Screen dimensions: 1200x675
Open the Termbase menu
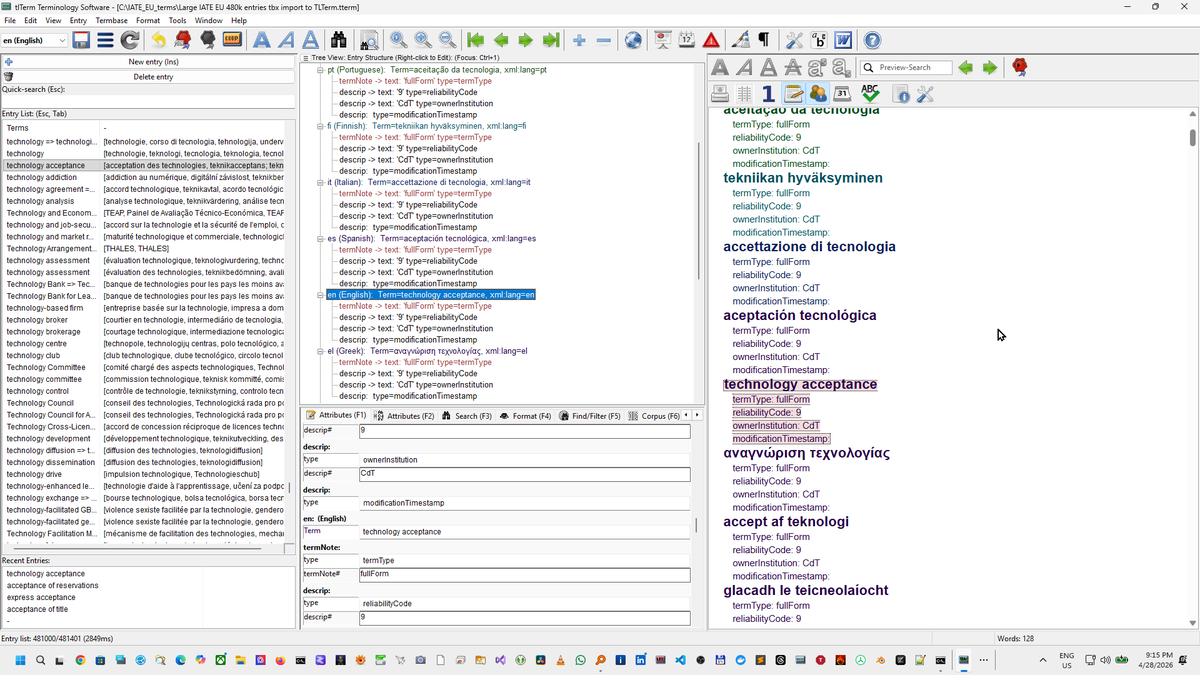pos(111,20)
